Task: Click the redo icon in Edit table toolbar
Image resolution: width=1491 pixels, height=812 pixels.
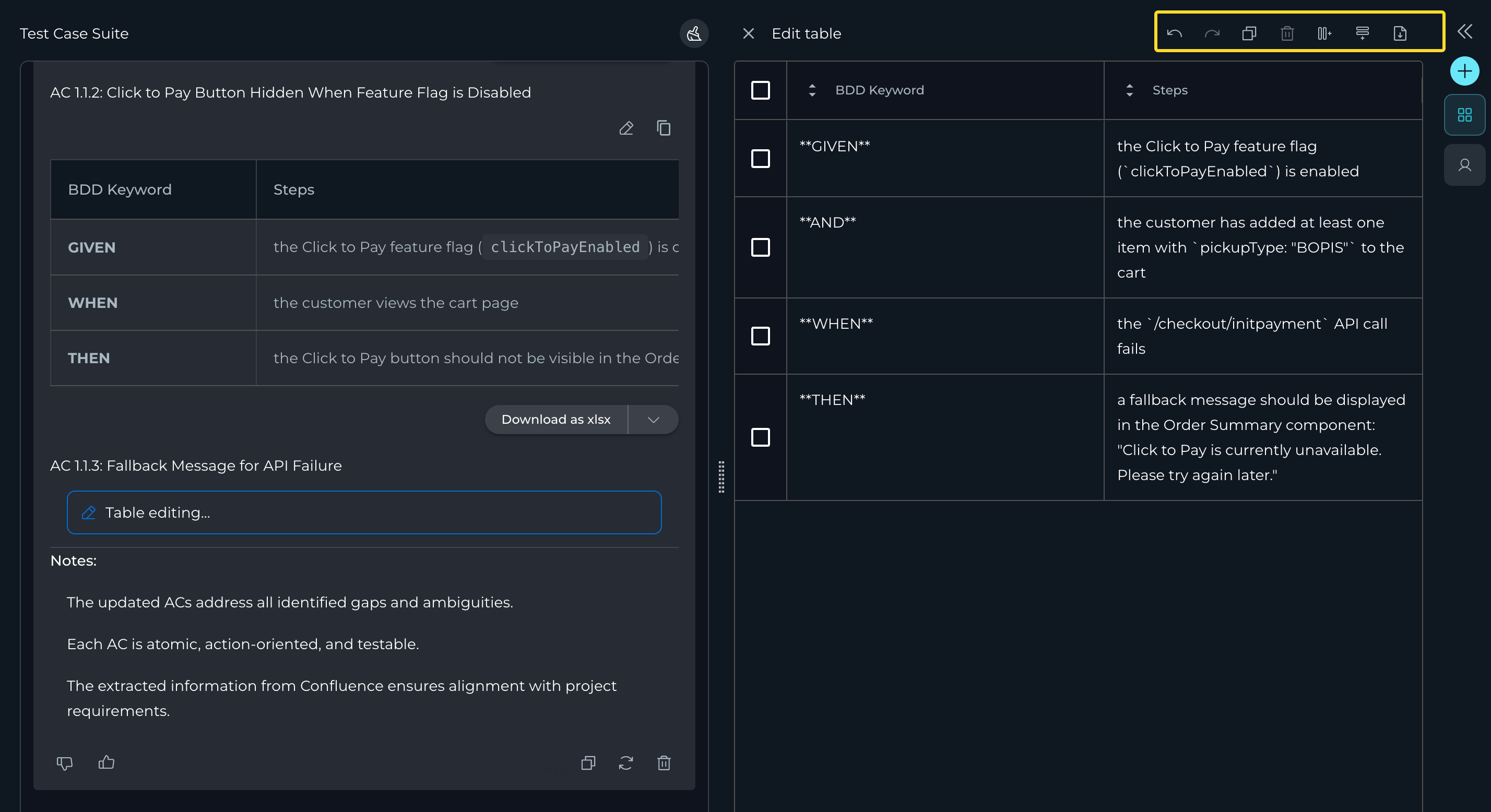Action: click(x=1211, y=33)
